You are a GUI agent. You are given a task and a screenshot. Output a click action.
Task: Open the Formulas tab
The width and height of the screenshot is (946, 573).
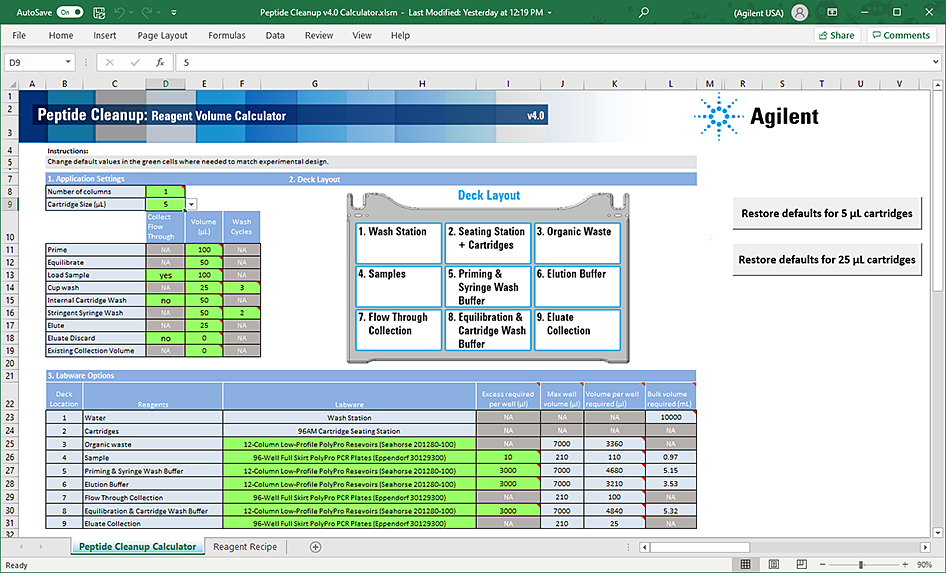click(227, 36)
